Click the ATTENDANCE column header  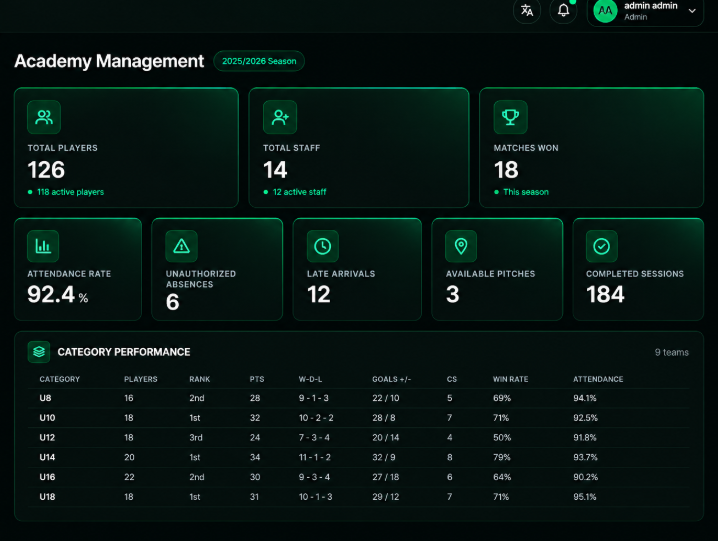(598, 379)
